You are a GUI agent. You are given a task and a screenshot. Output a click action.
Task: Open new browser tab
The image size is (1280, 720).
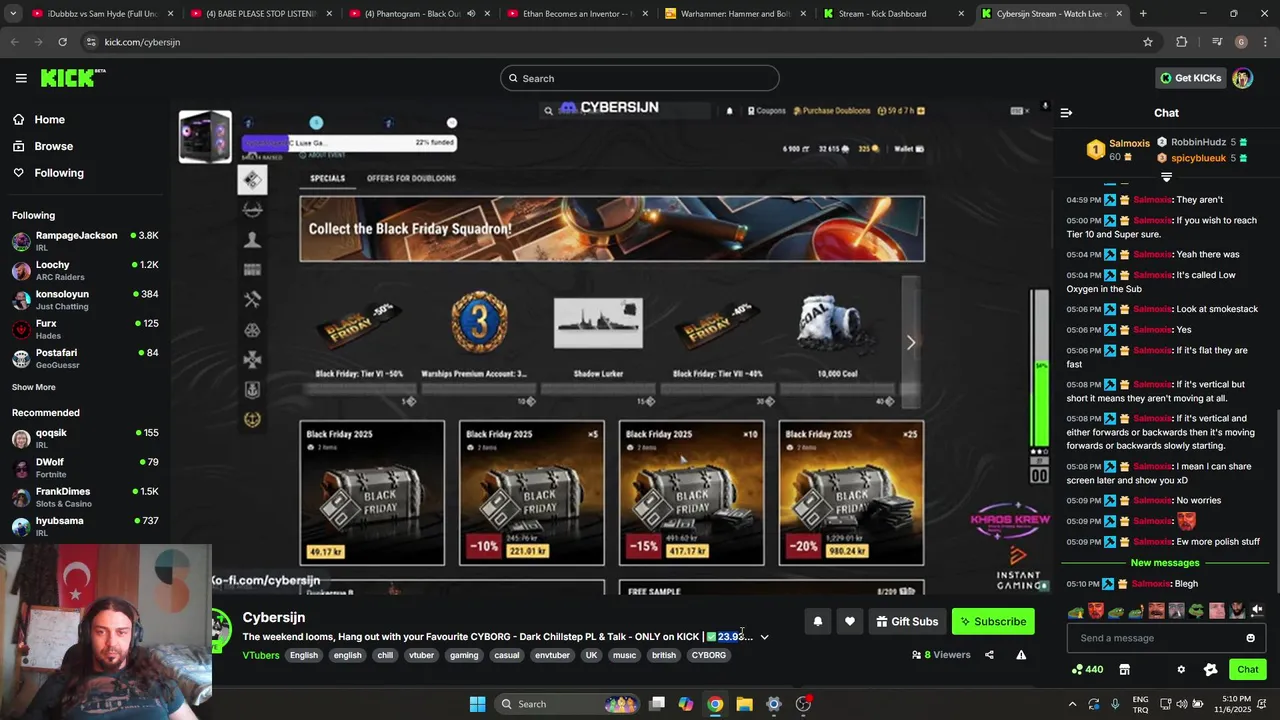pos(1143,14)
